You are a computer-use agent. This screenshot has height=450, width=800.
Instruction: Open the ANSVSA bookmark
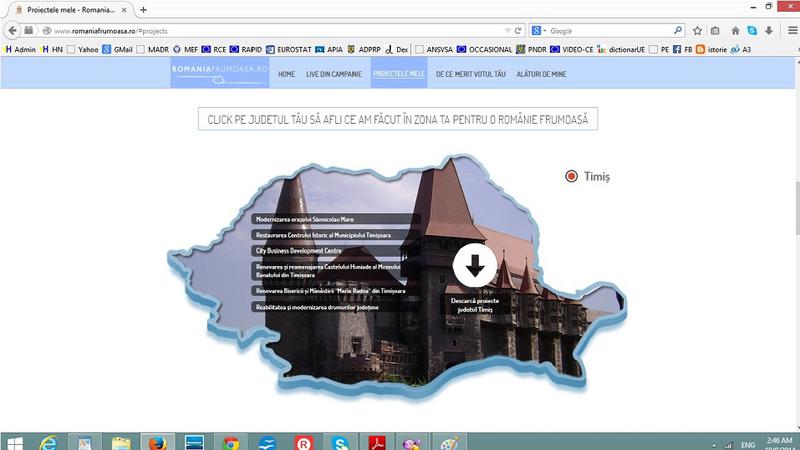434,49
